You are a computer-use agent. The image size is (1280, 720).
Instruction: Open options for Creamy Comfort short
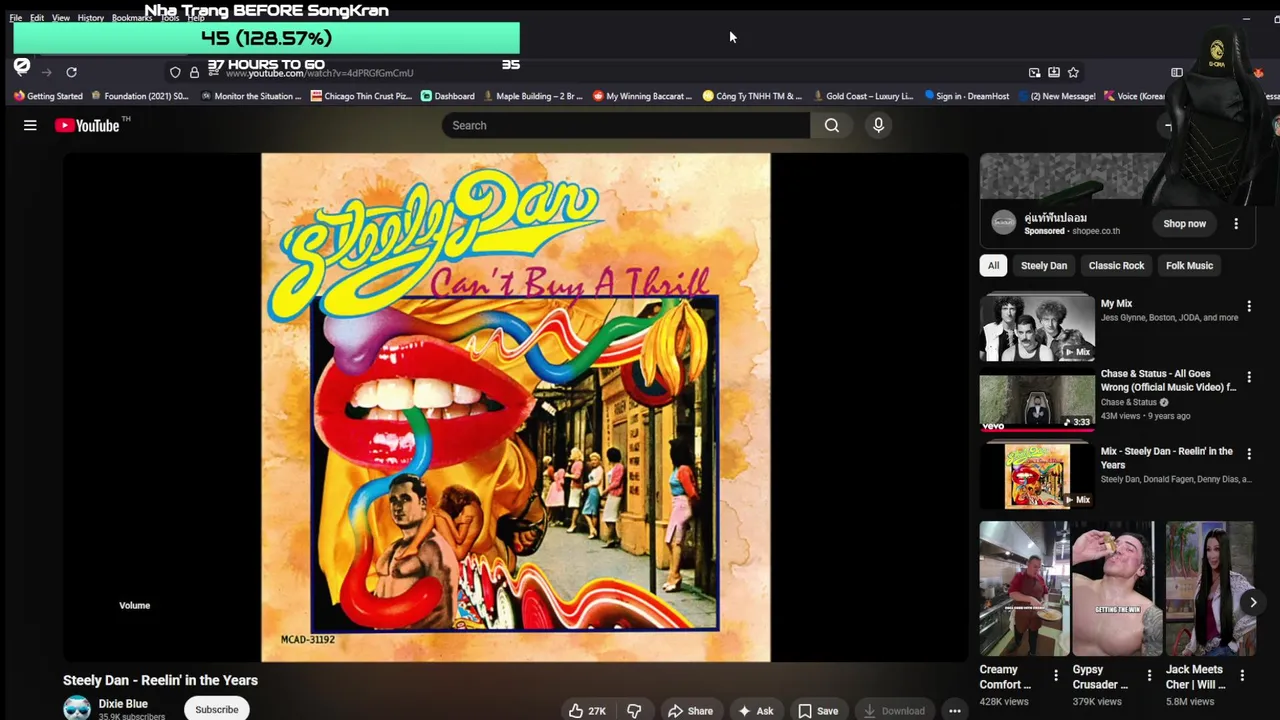[1056, 676]
